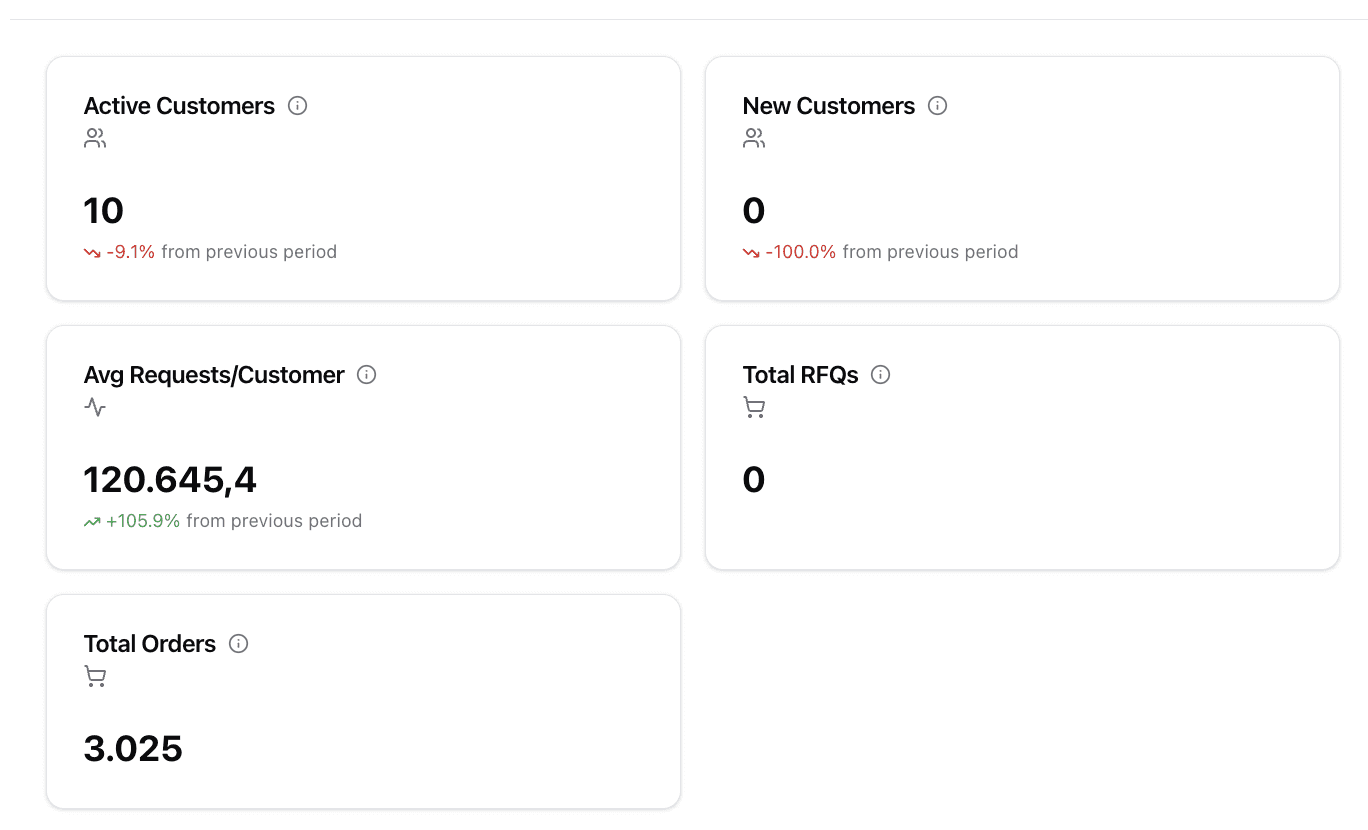
Task: Click the info icon next to Total RFQs
Action: [x=880, y=375]
